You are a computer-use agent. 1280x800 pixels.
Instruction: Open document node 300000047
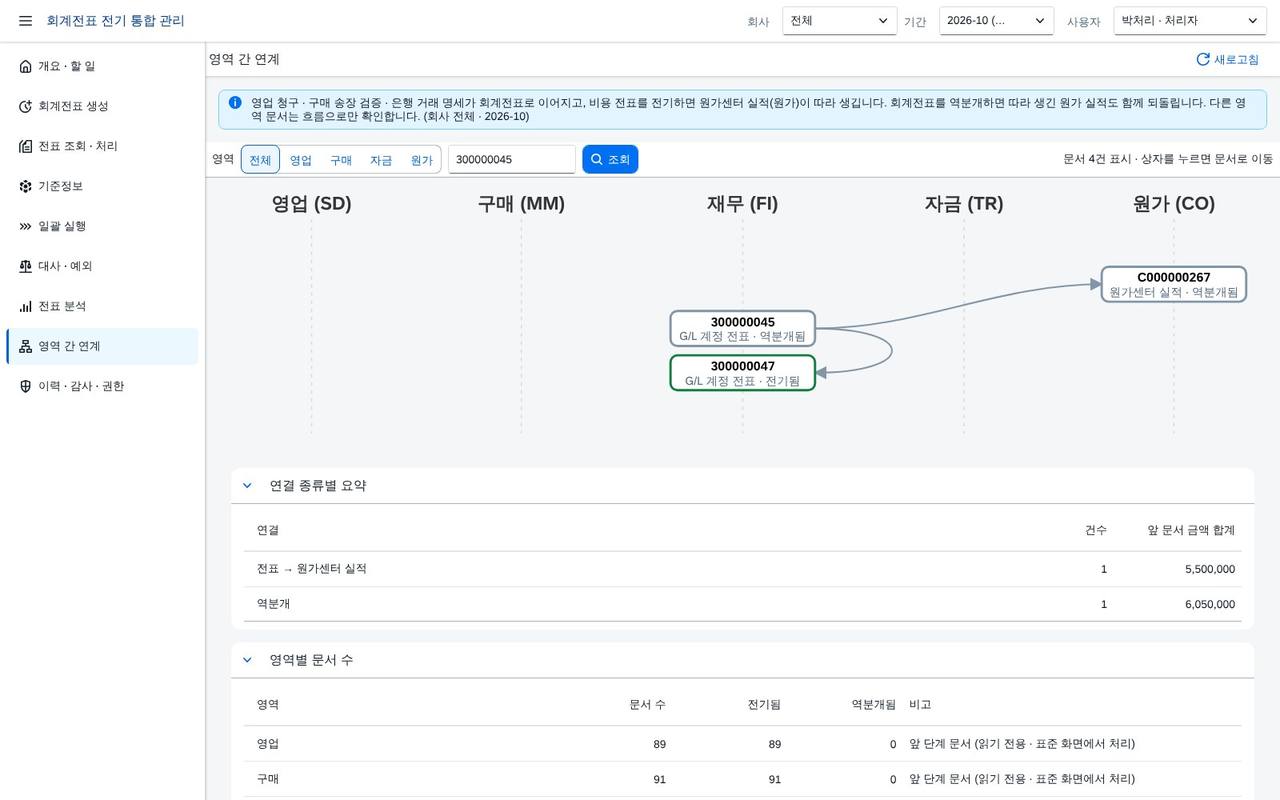click(743, 373)
